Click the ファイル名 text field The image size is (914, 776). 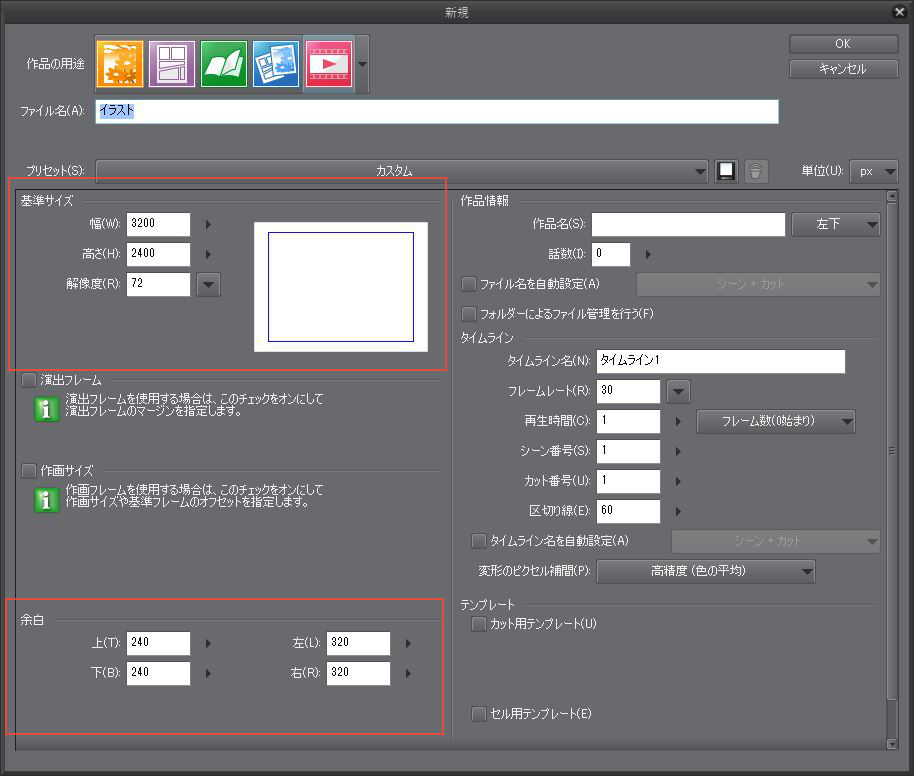click(x=437, y=111)
